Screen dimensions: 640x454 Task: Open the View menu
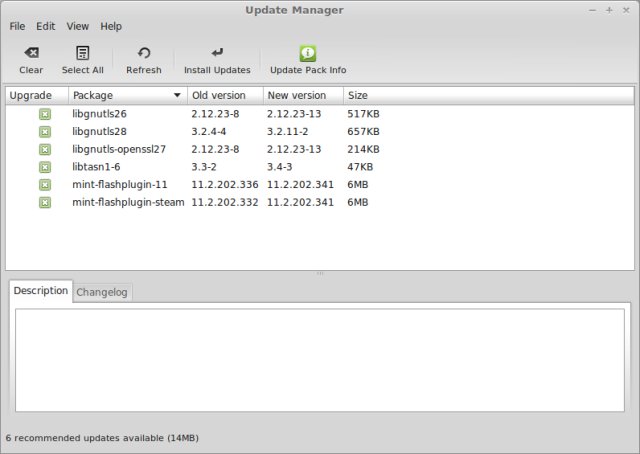[78, 27]
